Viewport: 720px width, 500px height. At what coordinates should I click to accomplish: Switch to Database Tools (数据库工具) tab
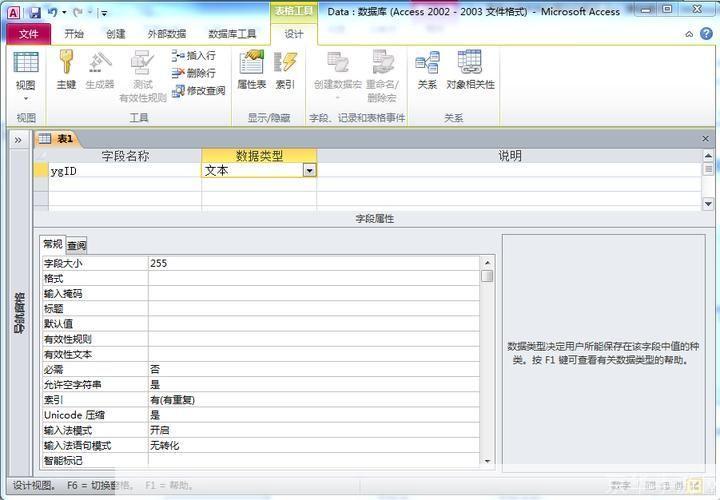[x=232, y=34]
